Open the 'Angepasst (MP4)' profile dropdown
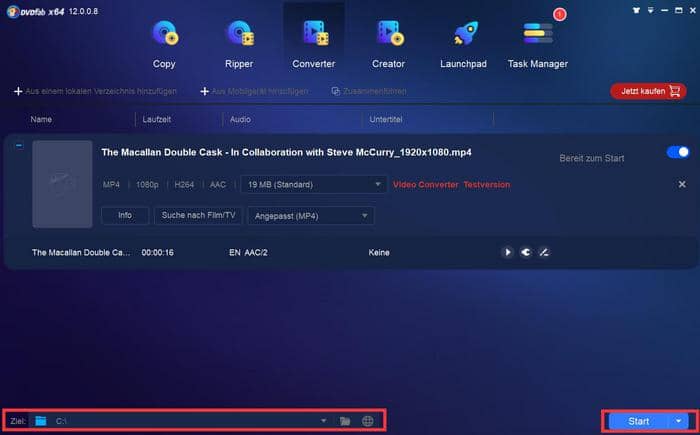This screenshot has width=700, height=435. point(311,216)
